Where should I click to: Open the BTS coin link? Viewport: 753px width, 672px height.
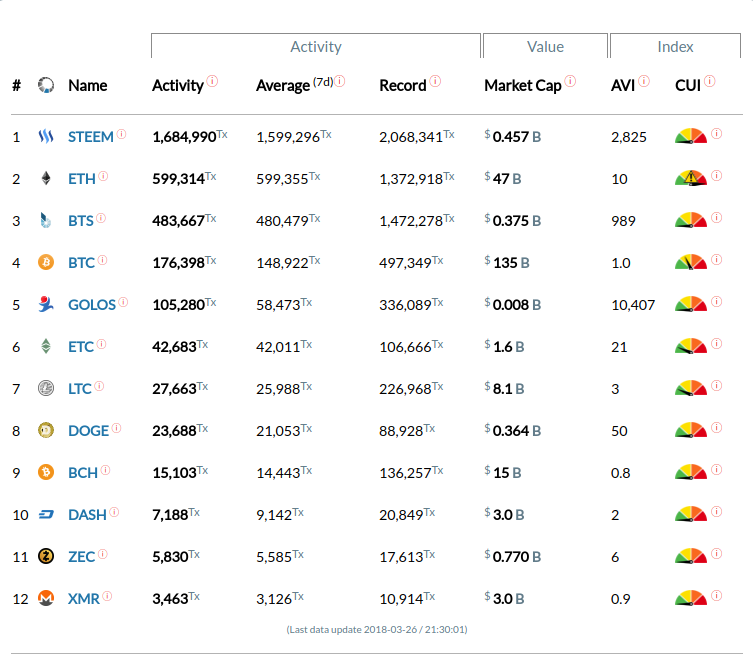click(81, 221)
